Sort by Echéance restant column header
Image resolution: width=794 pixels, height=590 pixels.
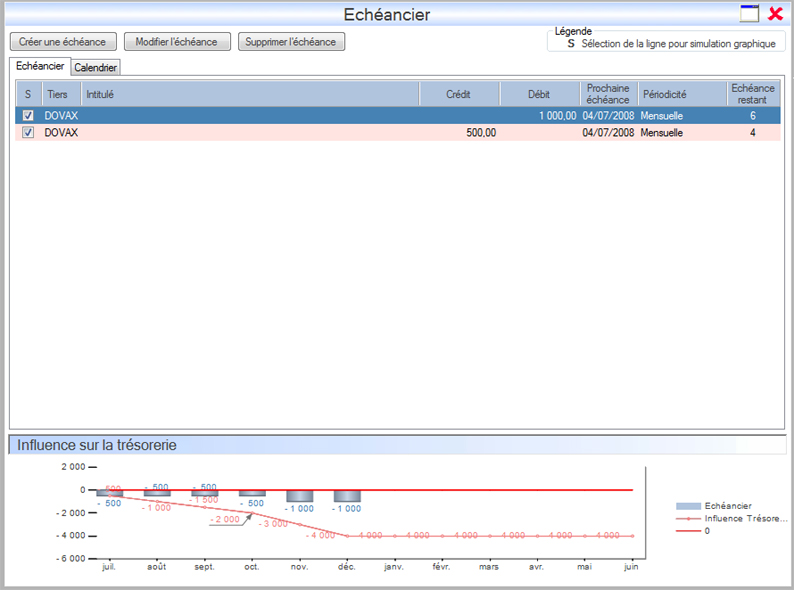[x=753, y=94]
